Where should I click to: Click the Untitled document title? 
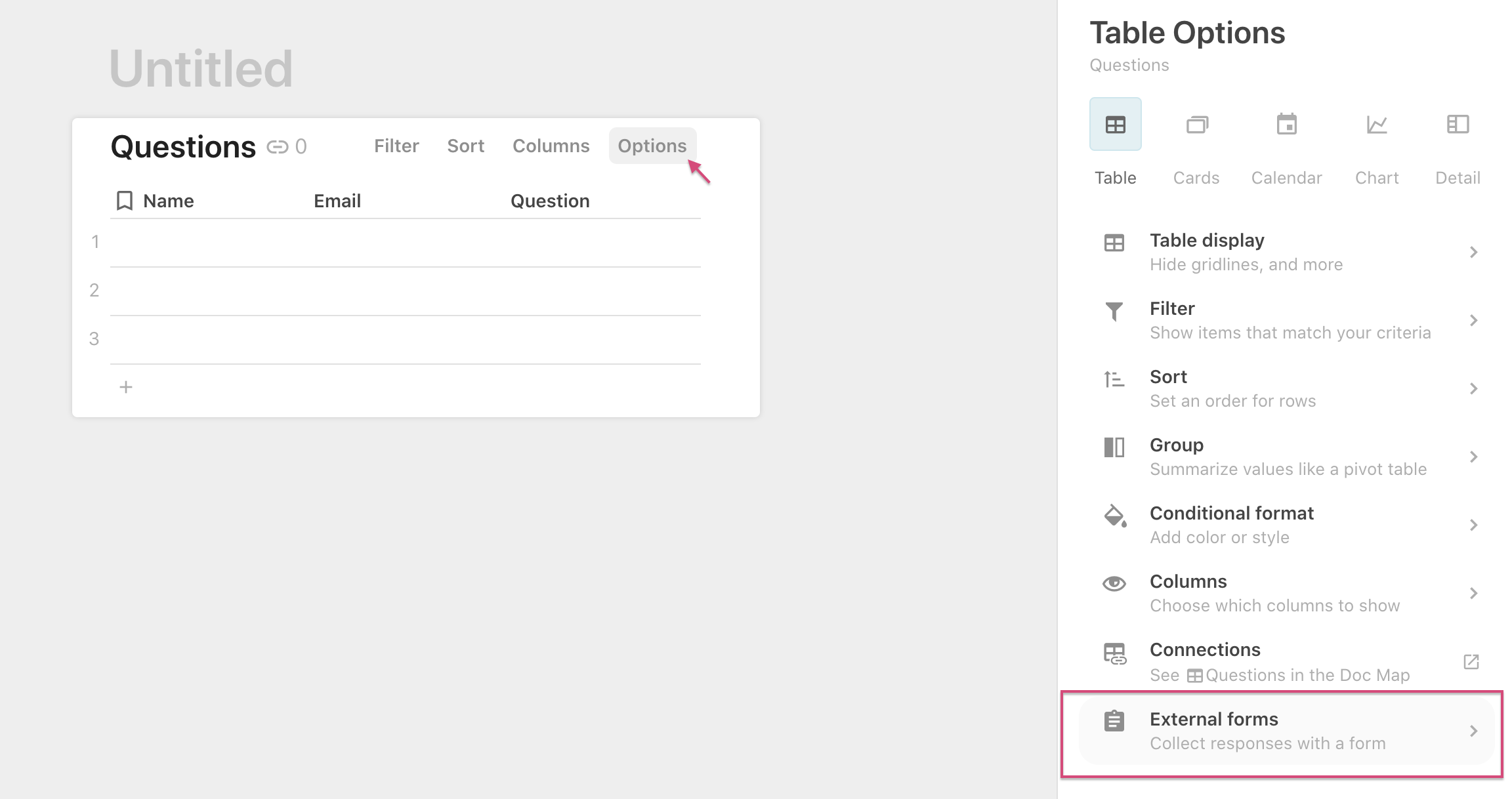201,69
